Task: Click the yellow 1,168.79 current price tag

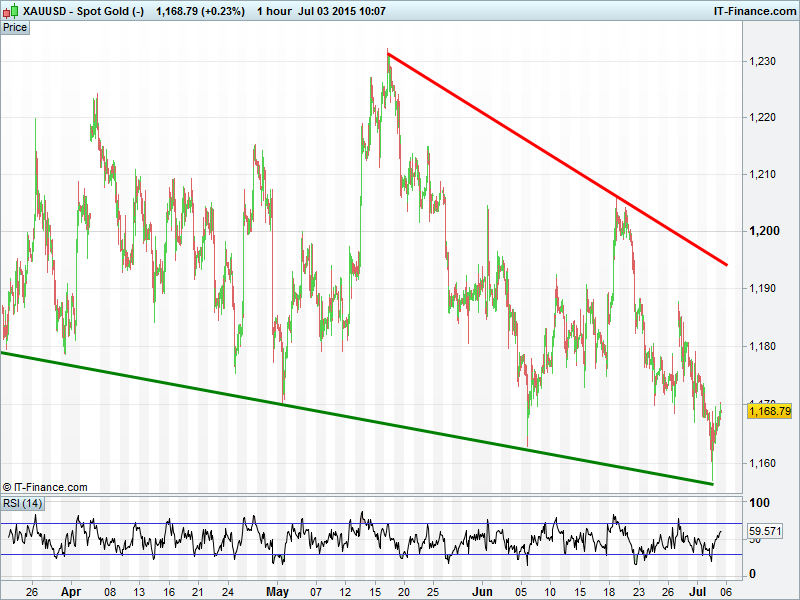Action: point(769,411)
